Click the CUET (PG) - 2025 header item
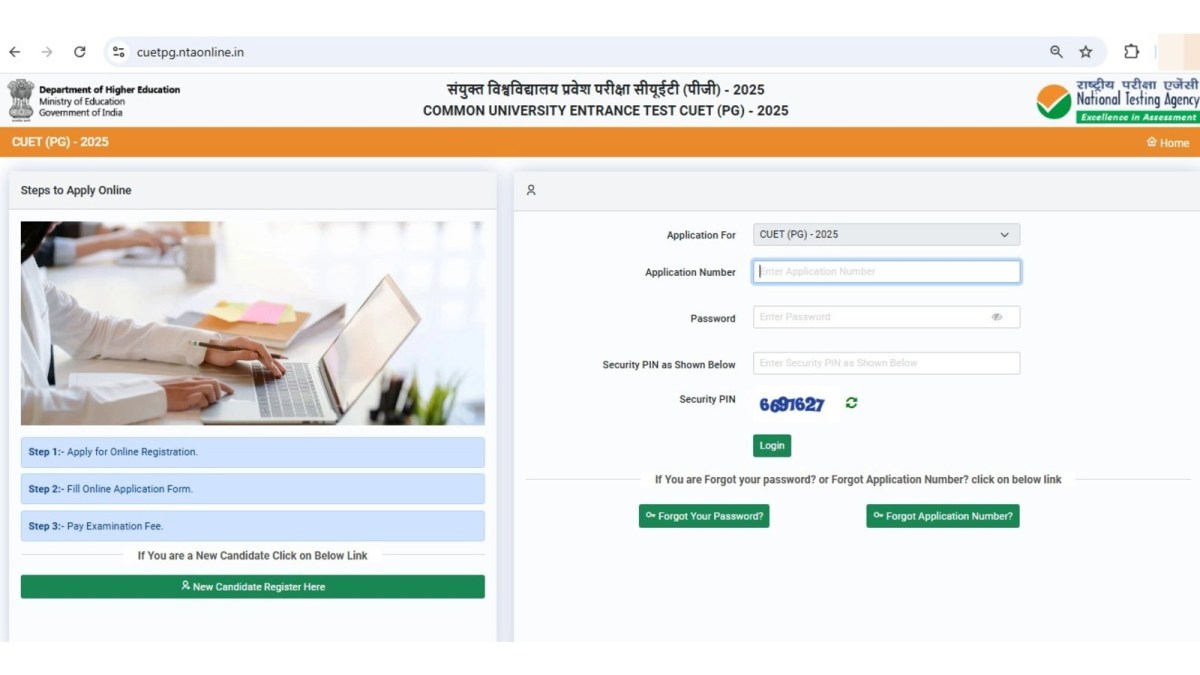The height and width of the screenshot is (675, 1200). tap(60, 142)
